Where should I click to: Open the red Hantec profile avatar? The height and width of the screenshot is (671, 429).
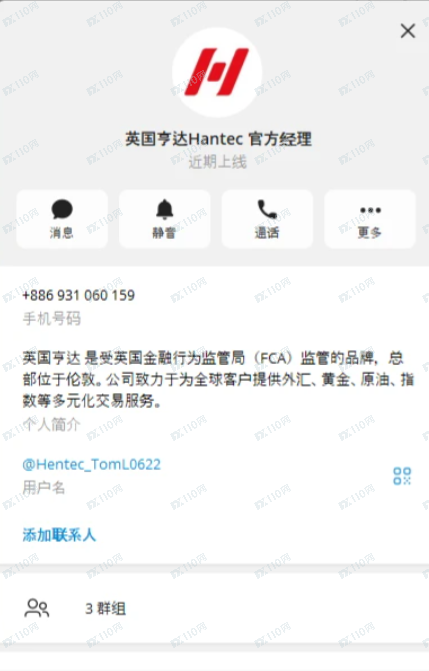217,72
